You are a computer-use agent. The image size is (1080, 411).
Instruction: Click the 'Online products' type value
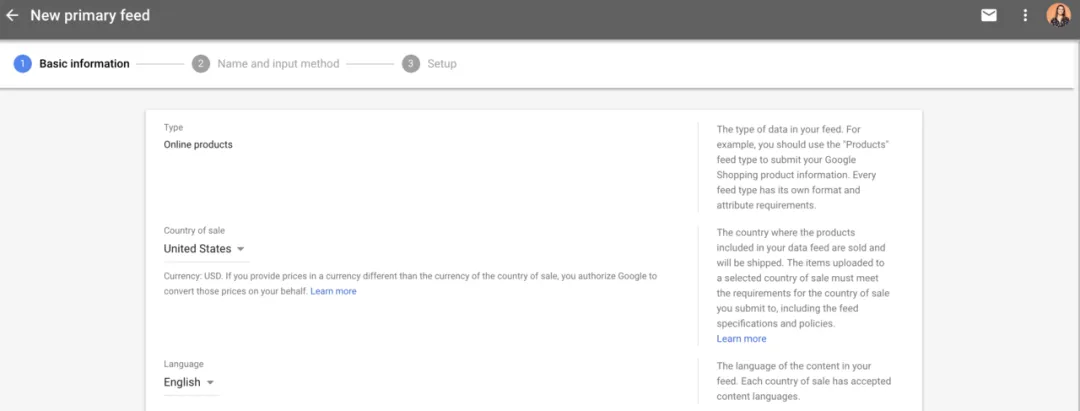point(198,145)
